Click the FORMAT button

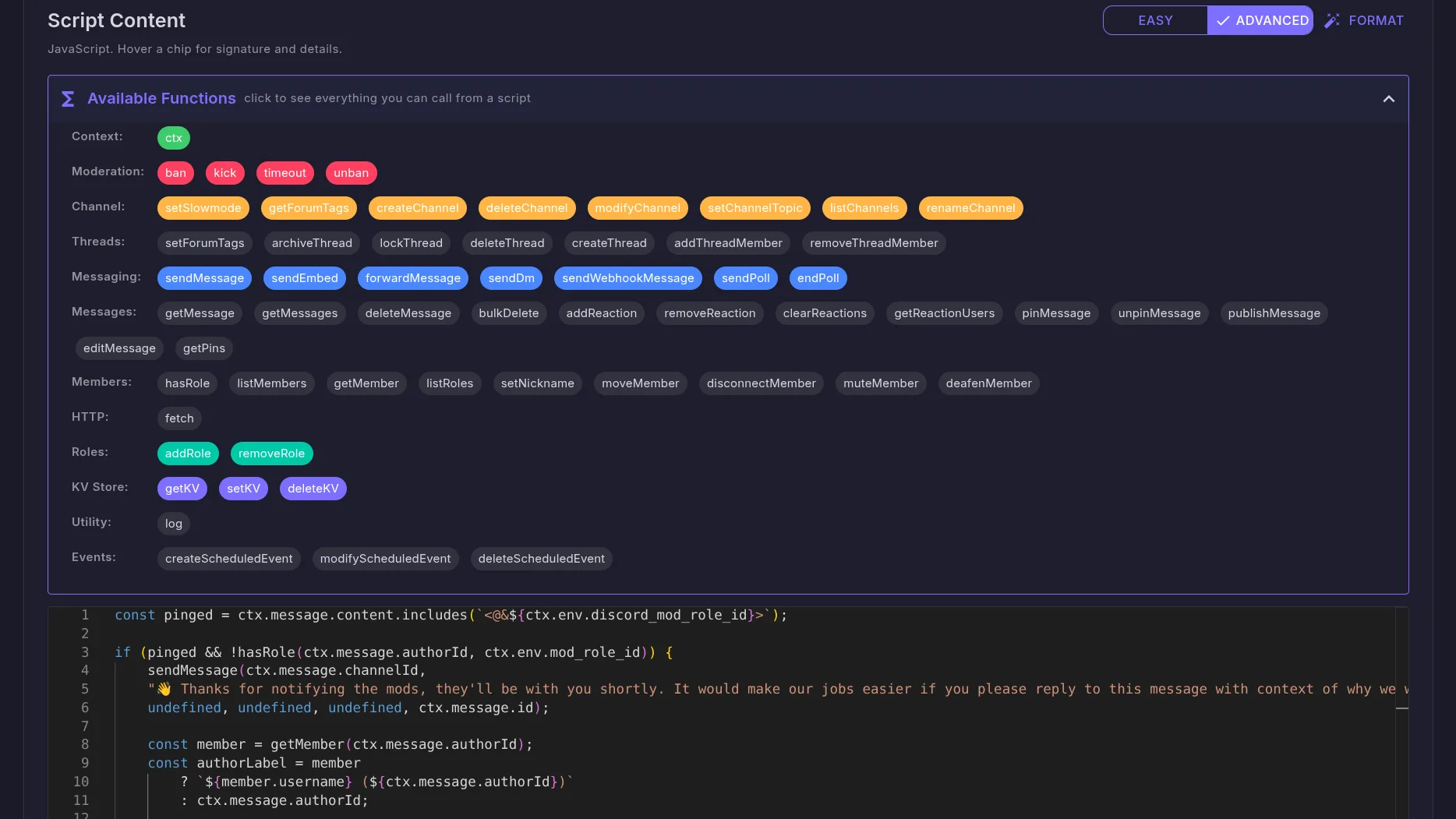[x=1364, y=20]
